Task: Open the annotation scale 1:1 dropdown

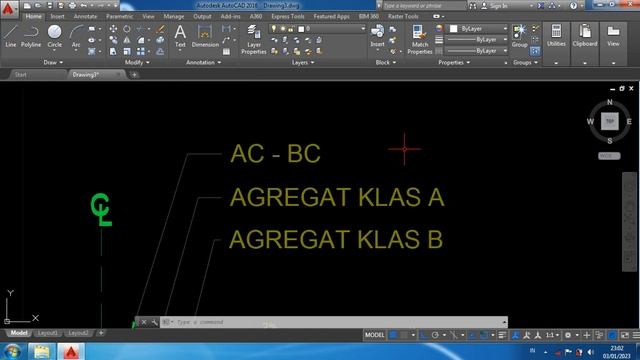Action: click(553, 335)
